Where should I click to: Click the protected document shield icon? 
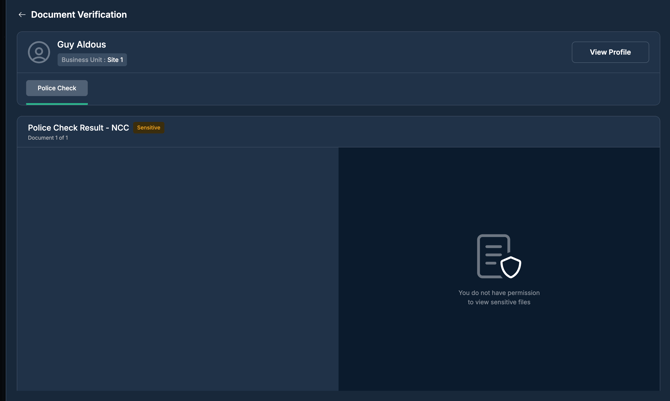tap(499, 256)
